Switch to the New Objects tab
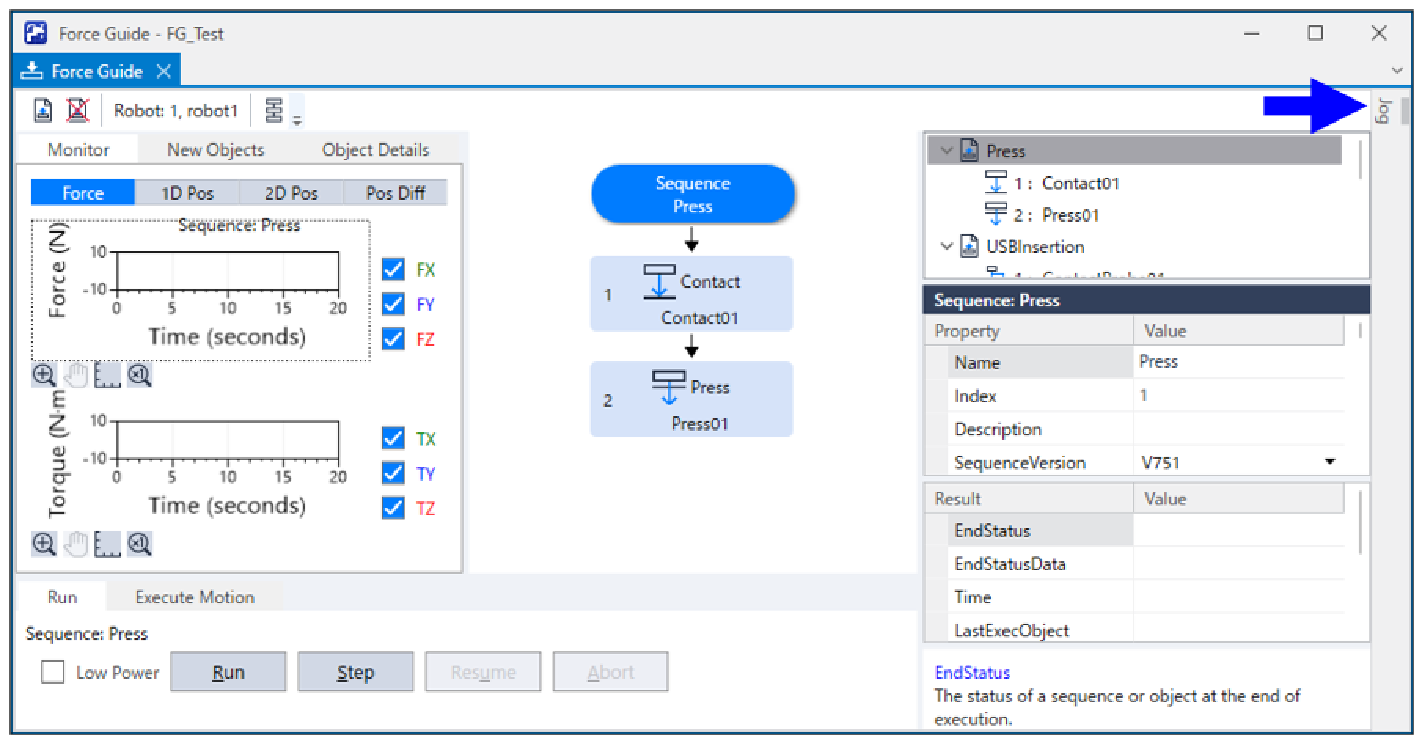The width and height of the screenshot is (1418, 741). click(215, 150)
